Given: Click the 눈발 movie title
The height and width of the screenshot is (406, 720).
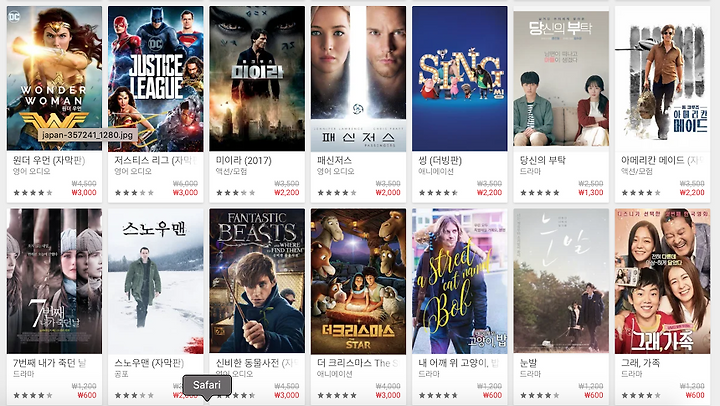Looking at the screenshot, I should point(528,363).
